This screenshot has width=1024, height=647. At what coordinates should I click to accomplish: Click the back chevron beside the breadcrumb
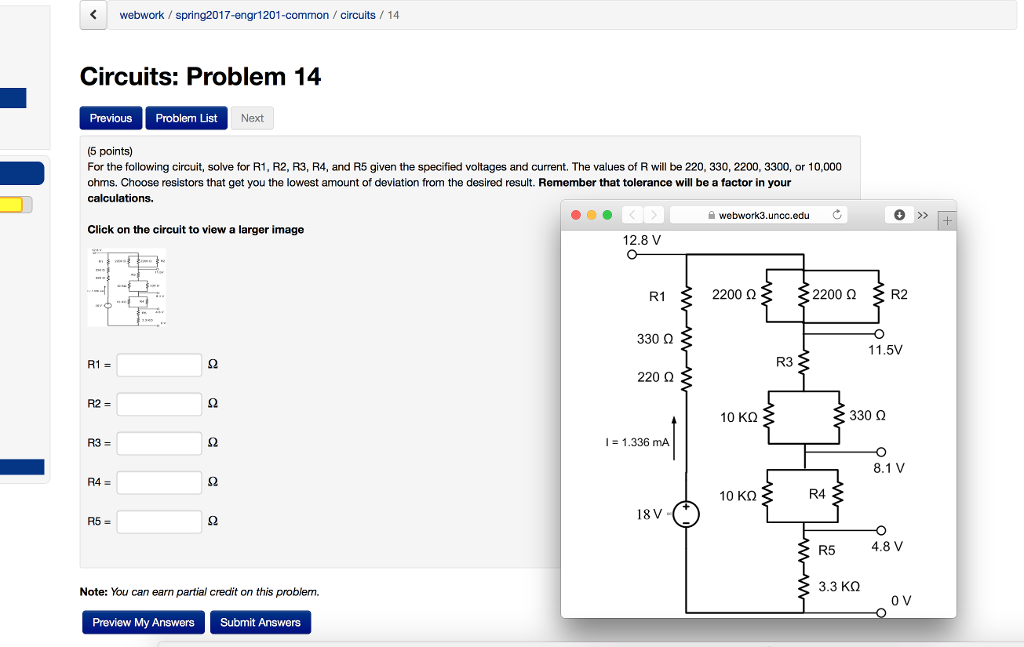(x=92, y=14)
